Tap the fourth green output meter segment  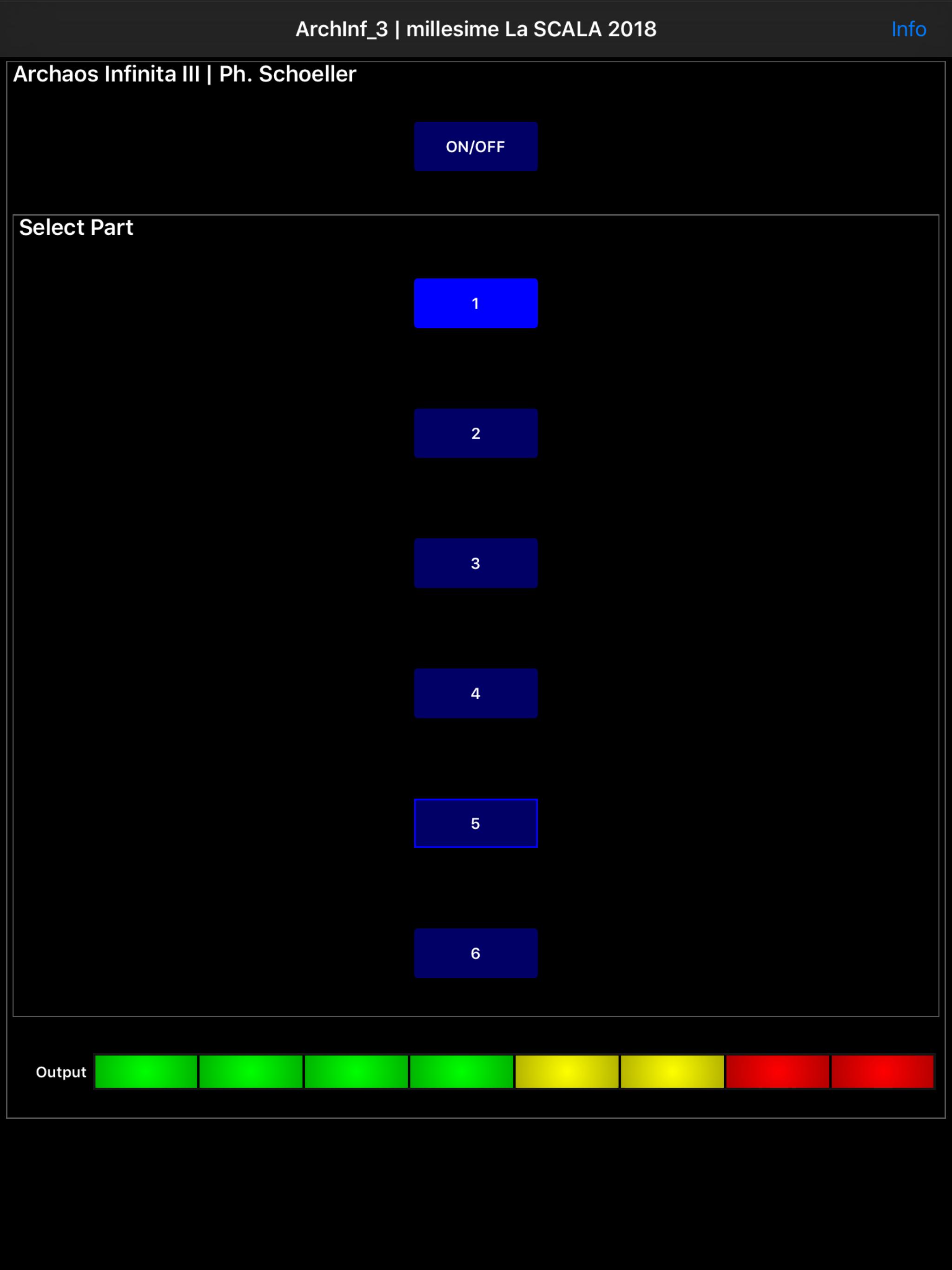(x=462, y=1072)
